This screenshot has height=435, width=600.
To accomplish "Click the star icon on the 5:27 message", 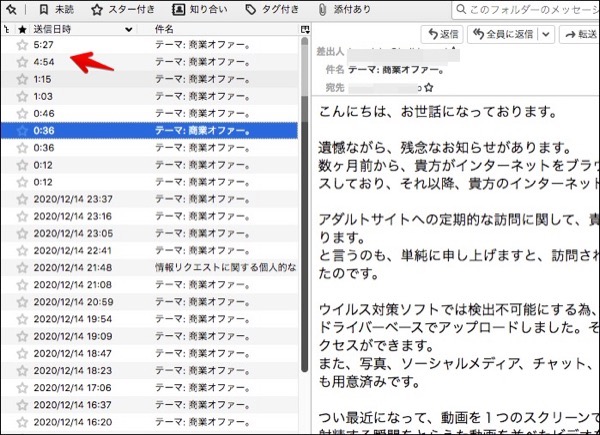I will (x=22, y=46).
